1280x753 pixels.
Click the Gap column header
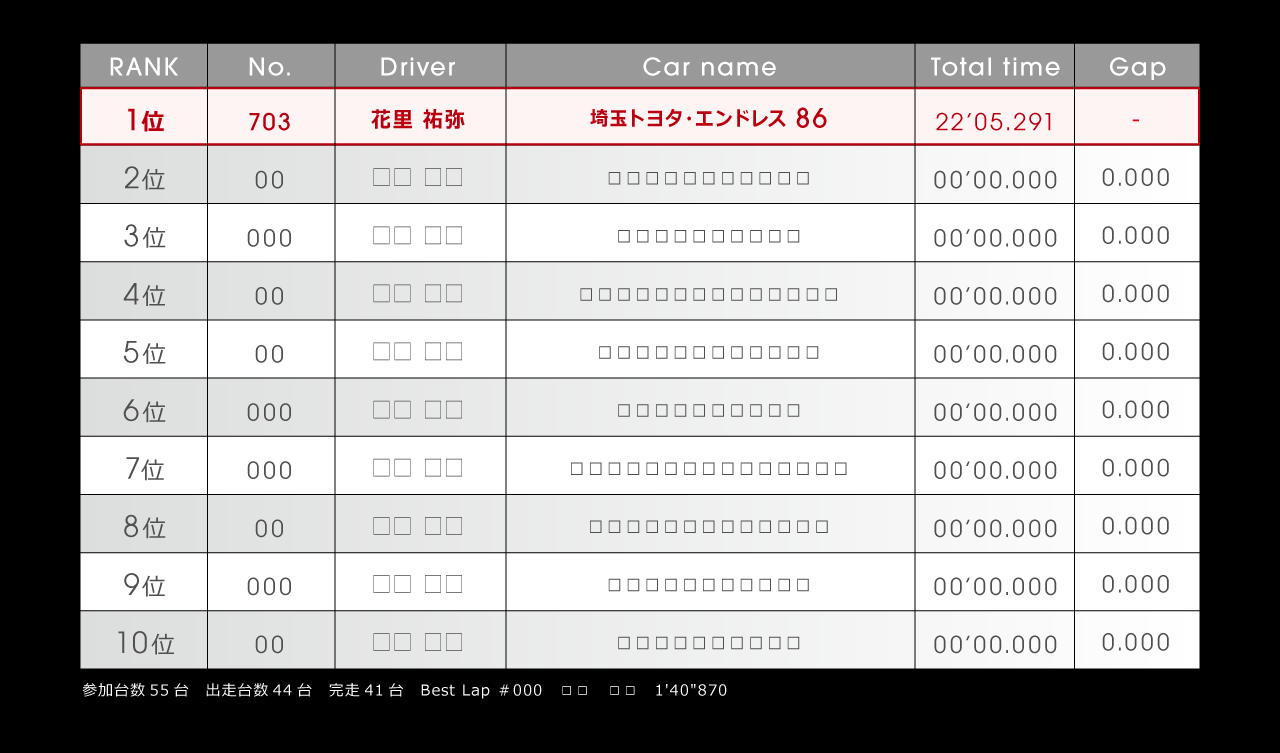click(1137, 66)
